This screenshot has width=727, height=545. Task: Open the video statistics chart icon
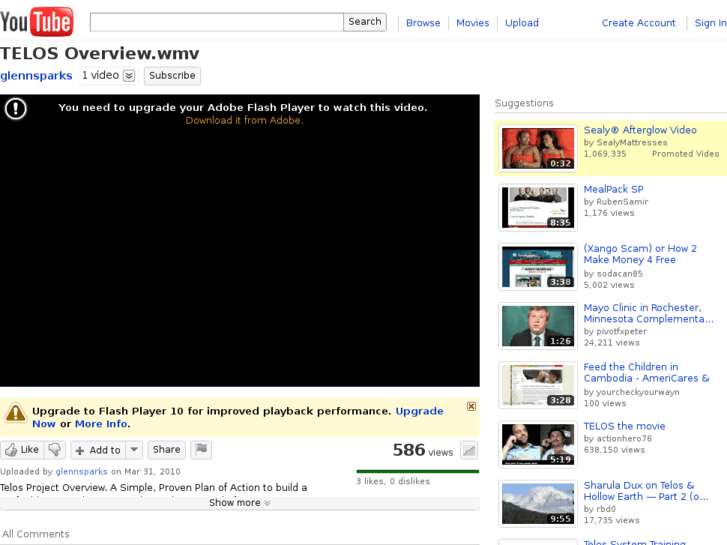click(x=469, y=450)
